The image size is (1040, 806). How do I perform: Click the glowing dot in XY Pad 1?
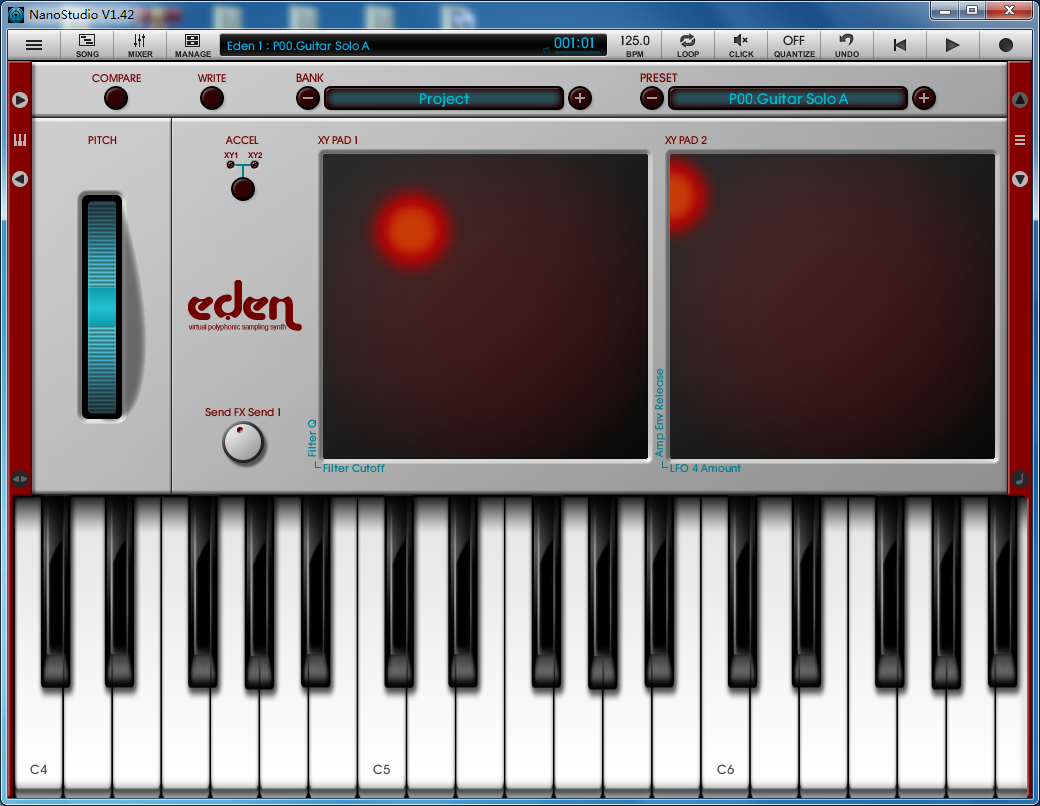tap(413, 230)
